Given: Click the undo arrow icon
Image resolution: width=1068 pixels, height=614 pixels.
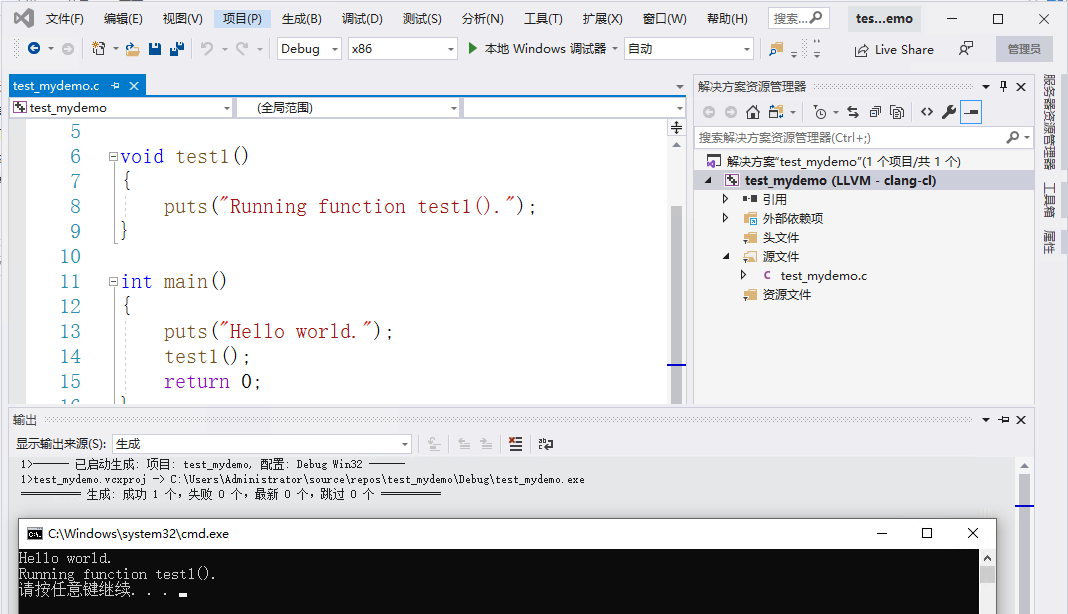Looking at the screenshot, I should coord(207,48).
